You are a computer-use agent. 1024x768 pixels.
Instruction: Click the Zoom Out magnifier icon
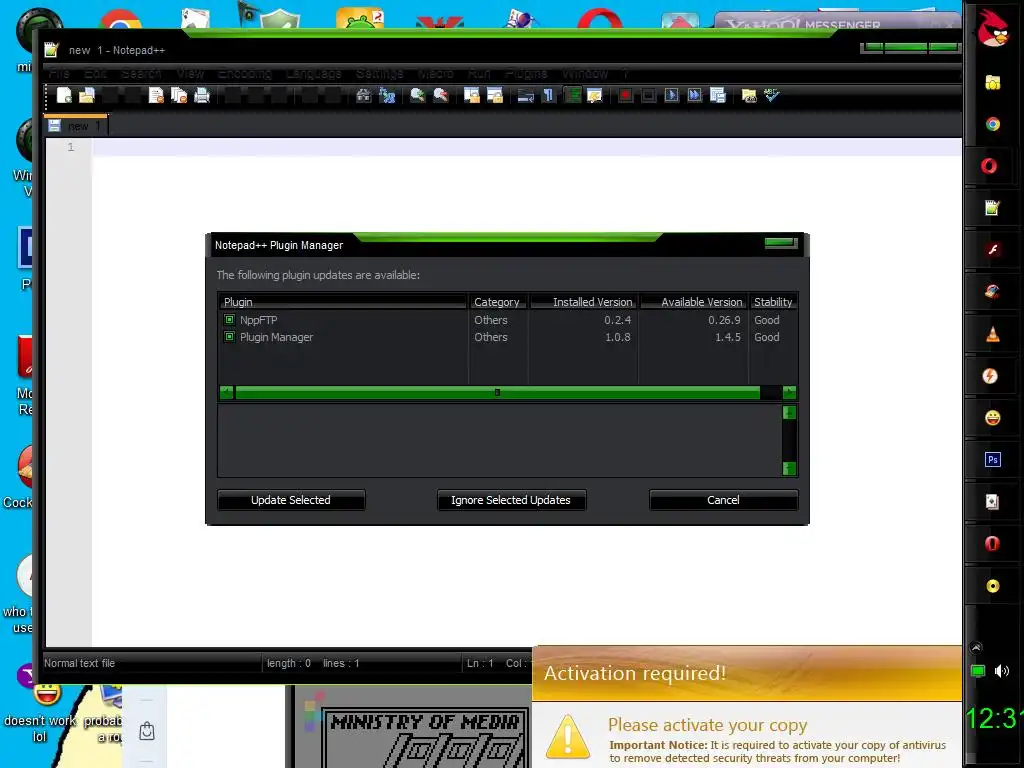[441, 95]
